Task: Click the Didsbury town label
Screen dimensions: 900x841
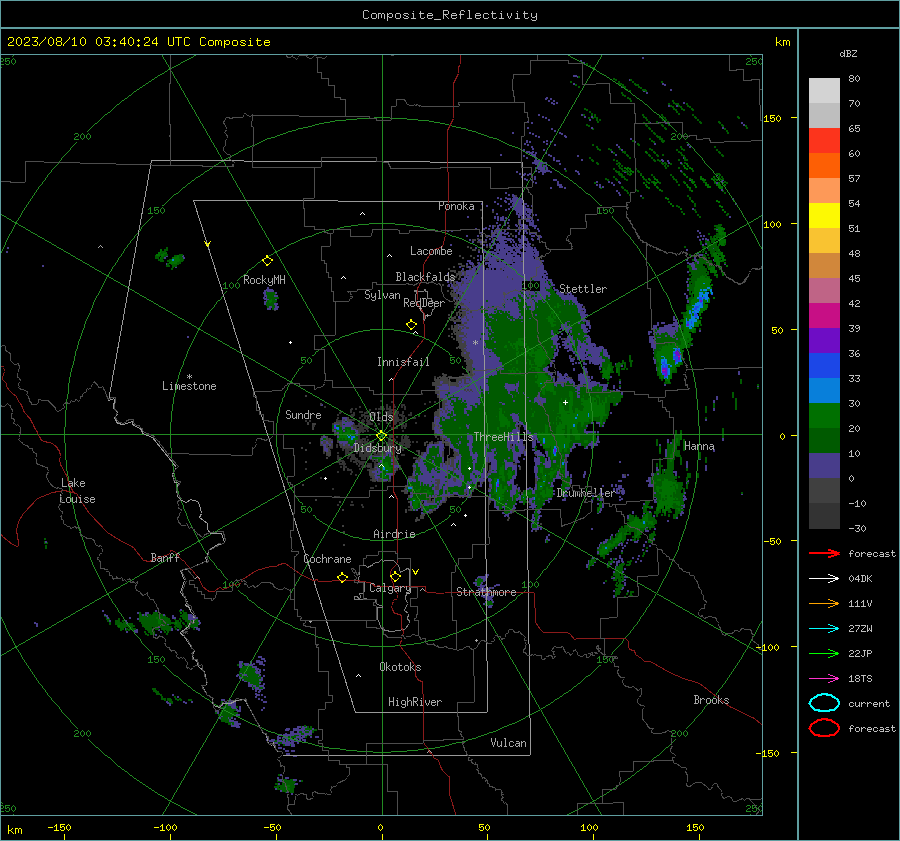Action: coord(377,448)
